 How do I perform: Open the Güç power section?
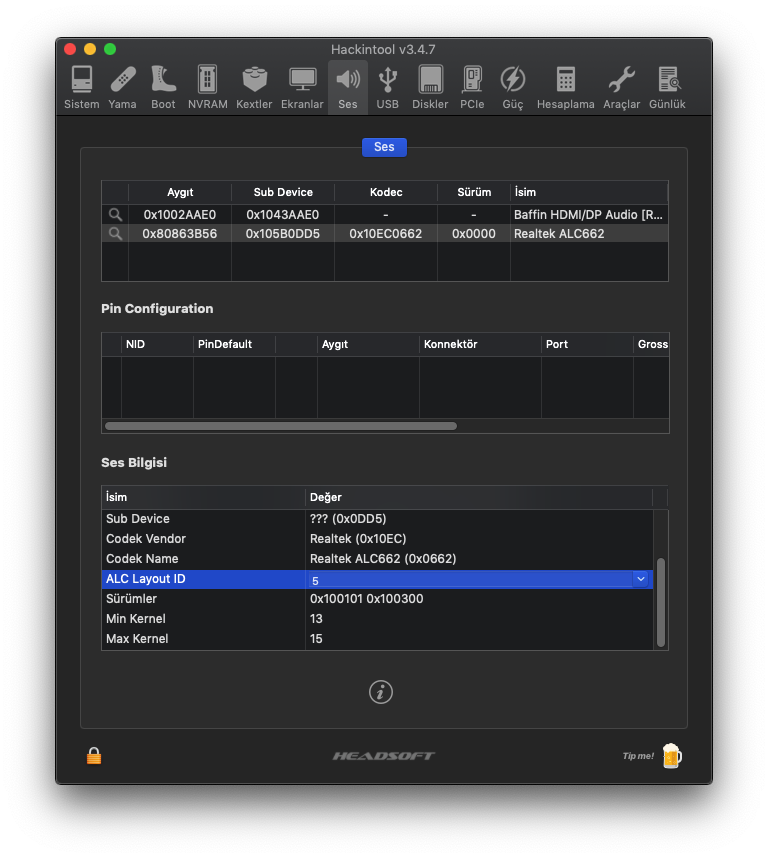point(512,87)
